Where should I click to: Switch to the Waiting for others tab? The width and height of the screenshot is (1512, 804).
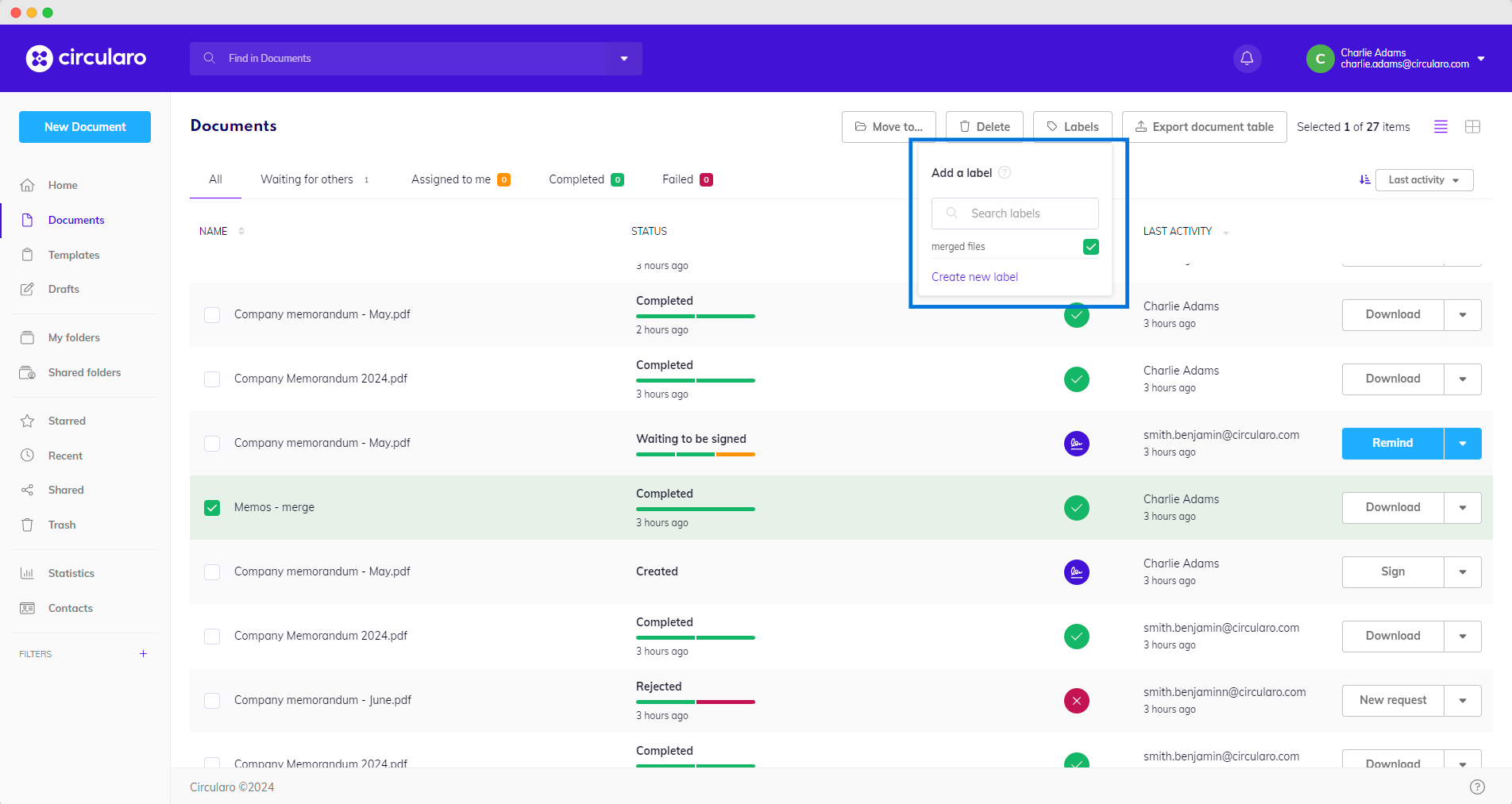[x=314, y=179]
